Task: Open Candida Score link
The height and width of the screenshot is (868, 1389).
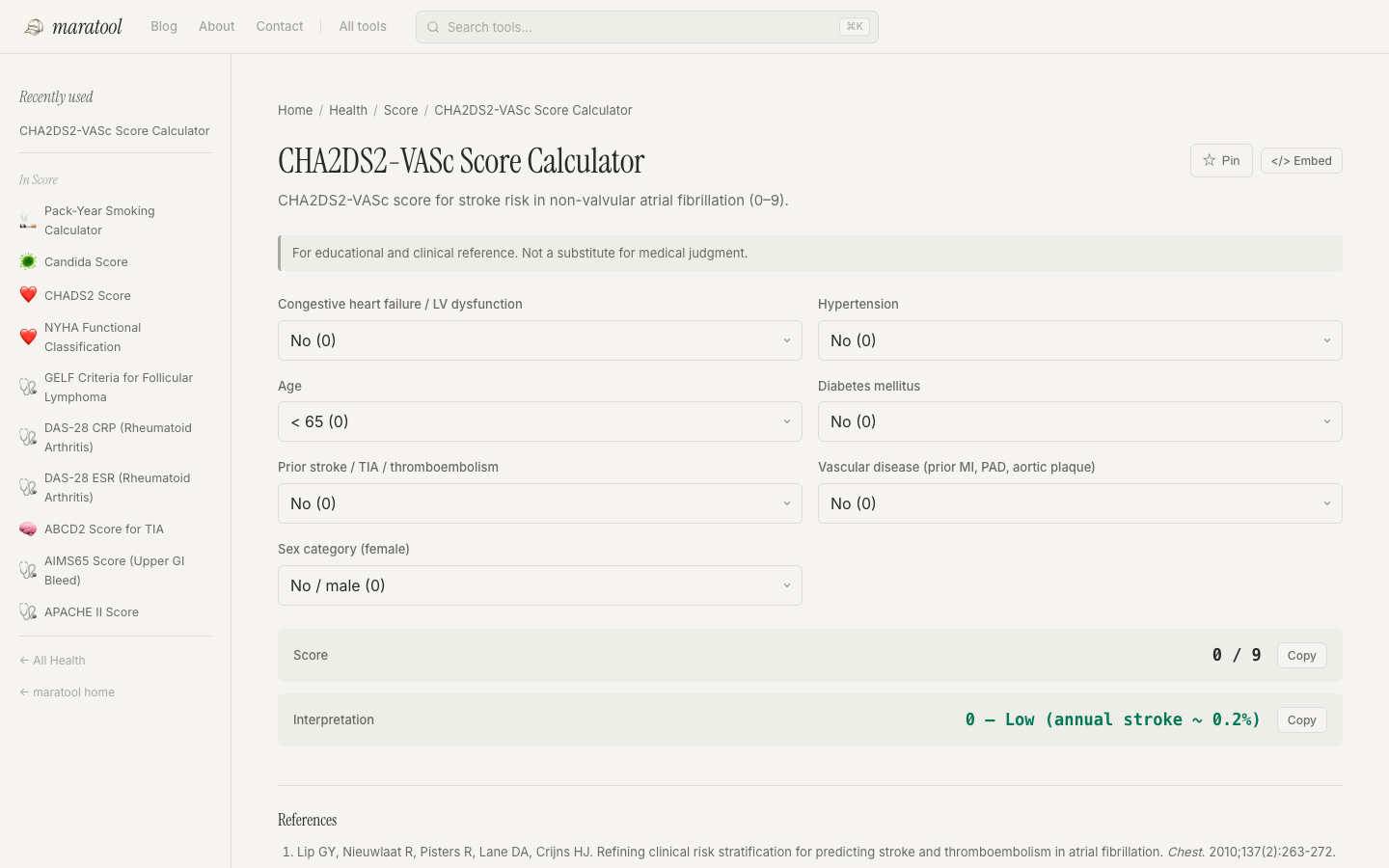Action: click(86, 262)
